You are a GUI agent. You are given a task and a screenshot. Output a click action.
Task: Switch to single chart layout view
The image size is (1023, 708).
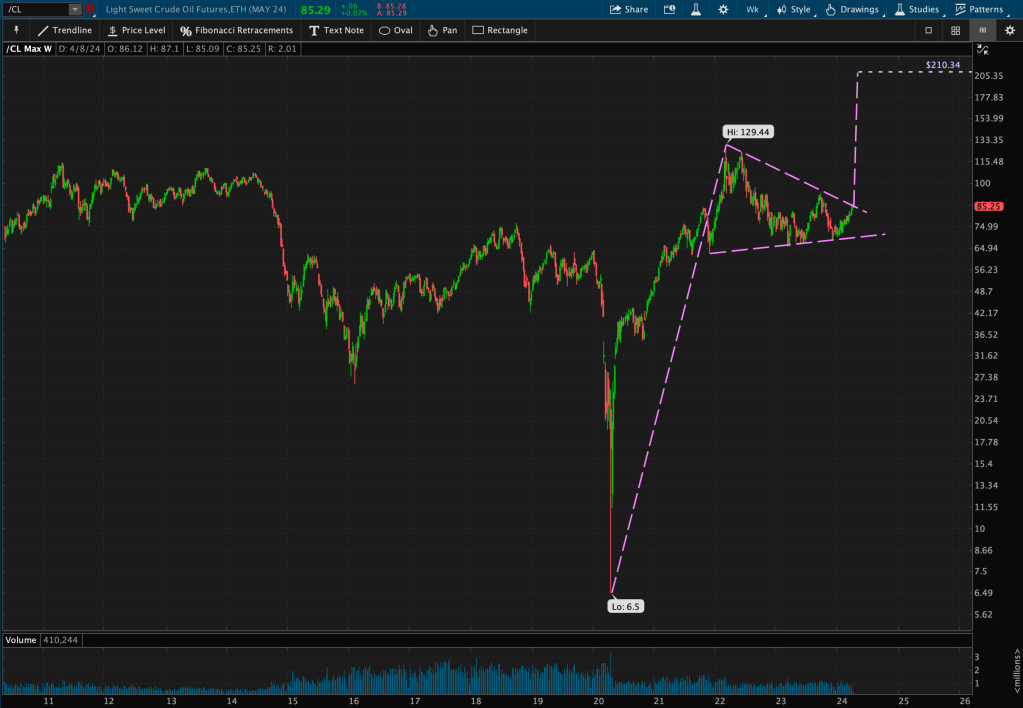pyautogui.click(x=928, y=31)
